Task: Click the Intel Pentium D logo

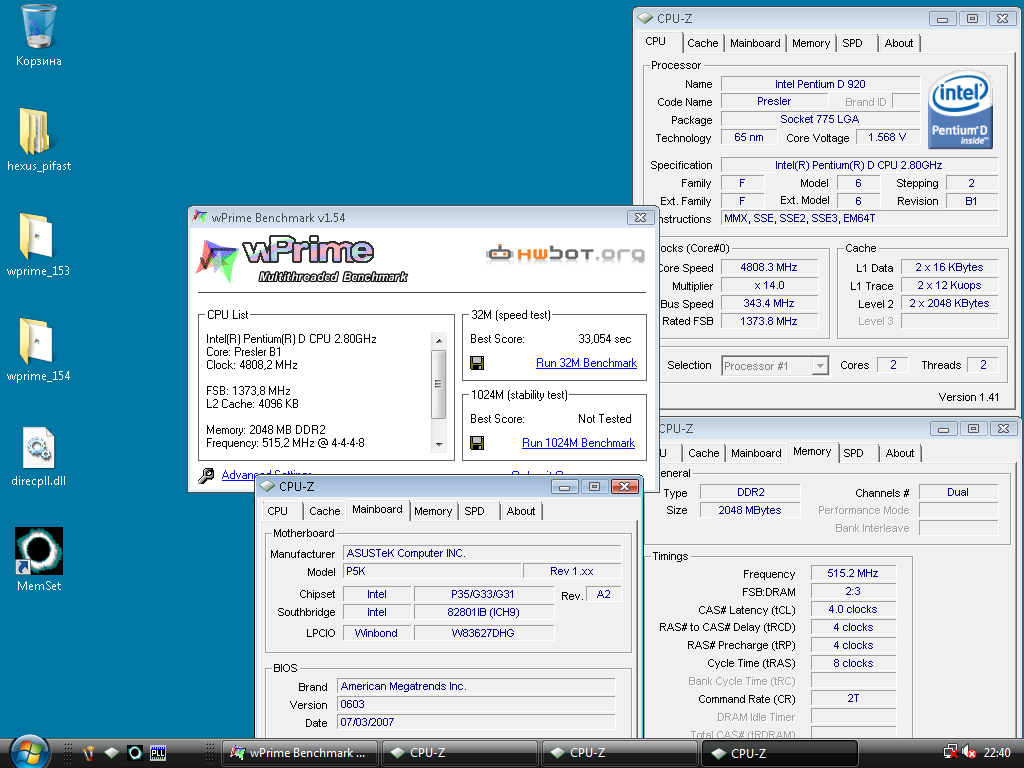Action: click(960, 109)
